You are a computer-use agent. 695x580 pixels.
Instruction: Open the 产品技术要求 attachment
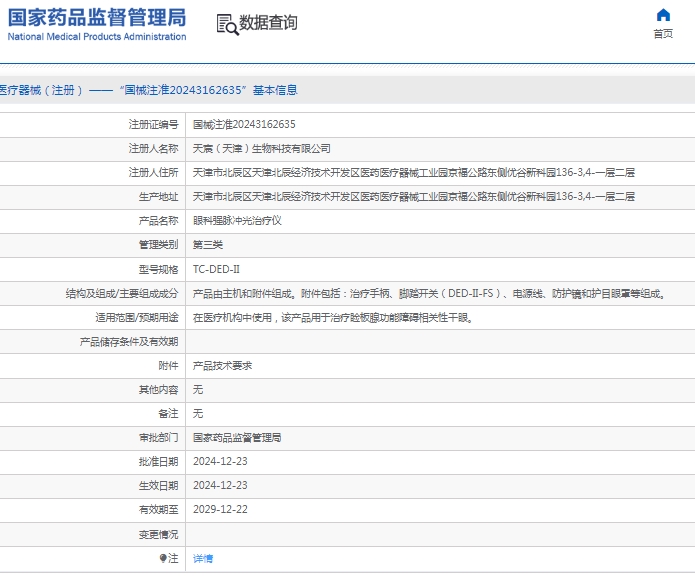(x=223, y=366)
